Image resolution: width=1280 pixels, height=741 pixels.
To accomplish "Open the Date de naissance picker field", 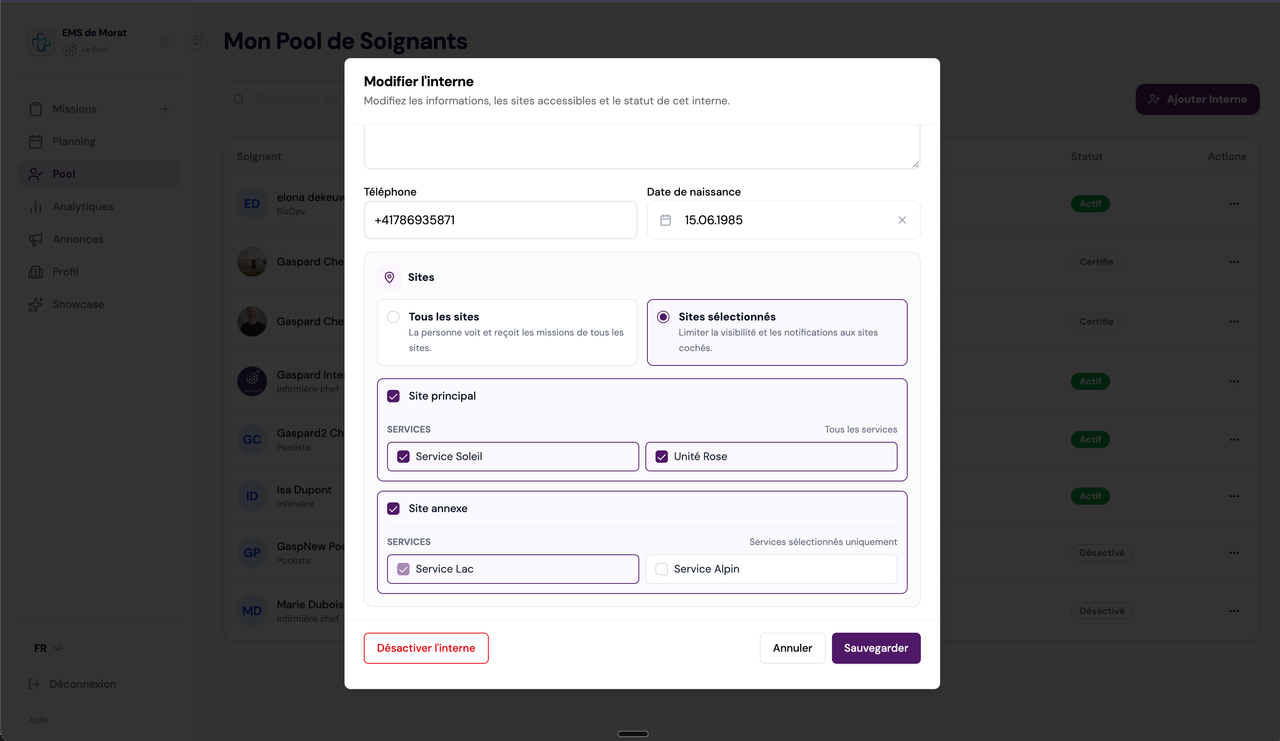I will tap(784, 220).
